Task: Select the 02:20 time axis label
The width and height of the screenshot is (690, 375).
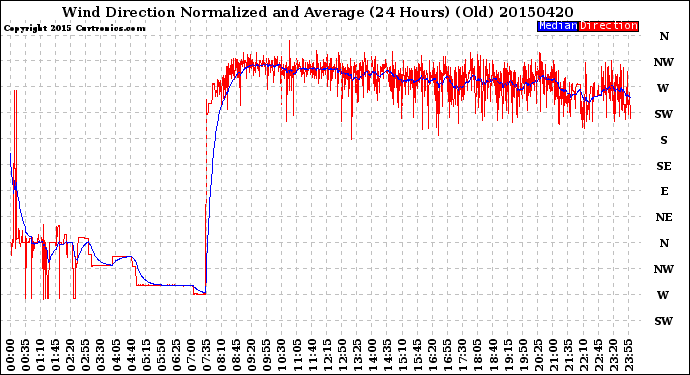Action: point(71,355)
